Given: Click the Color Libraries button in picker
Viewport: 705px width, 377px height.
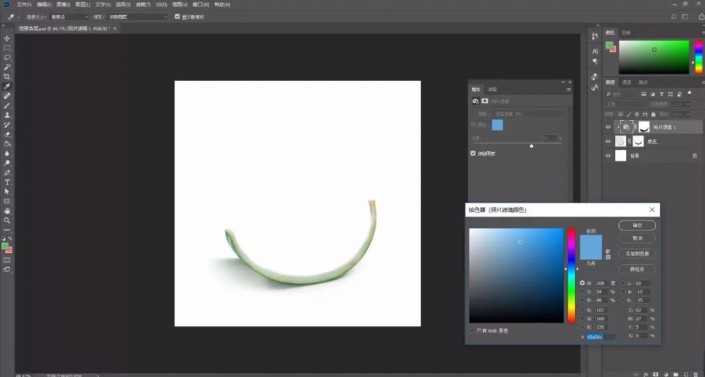Looking at the screenshot, I should (x=637, y=254).
